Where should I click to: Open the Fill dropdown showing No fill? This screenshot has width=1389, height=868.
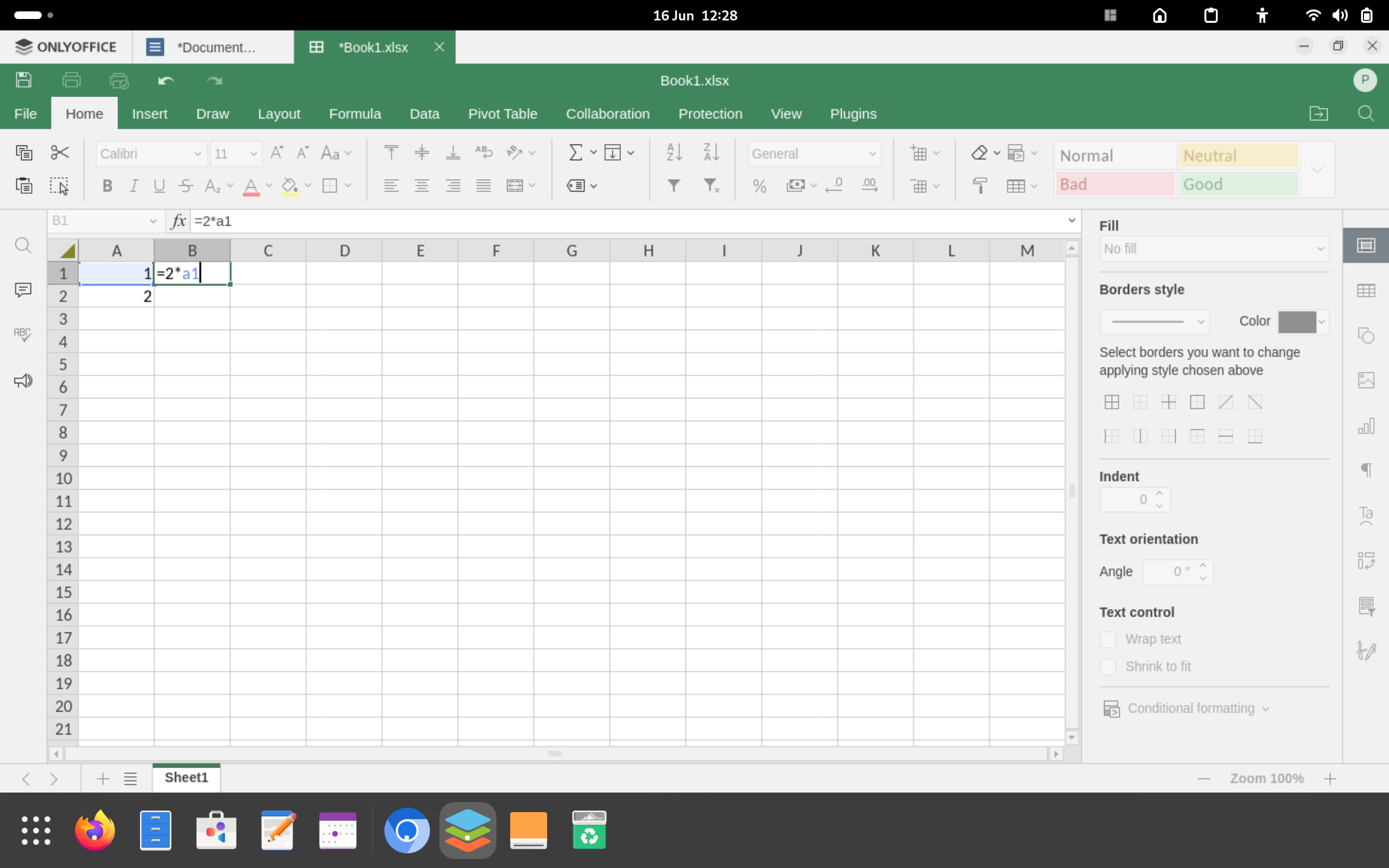pyautogui.click(x=1214, y=249)
